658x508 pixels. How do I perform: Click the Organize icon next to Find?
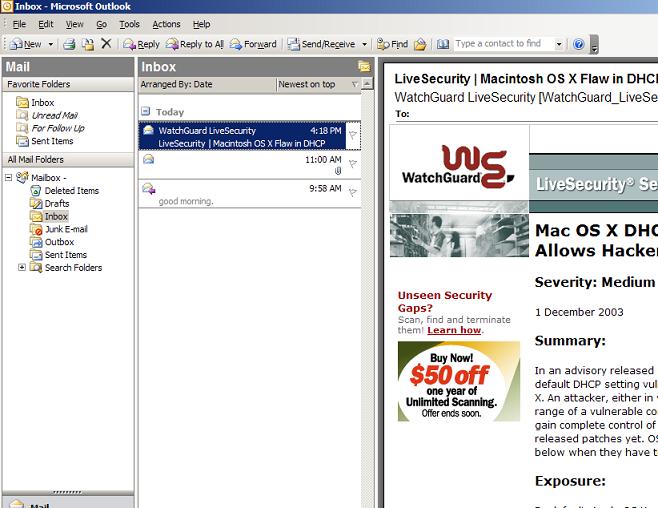point(421,44)
